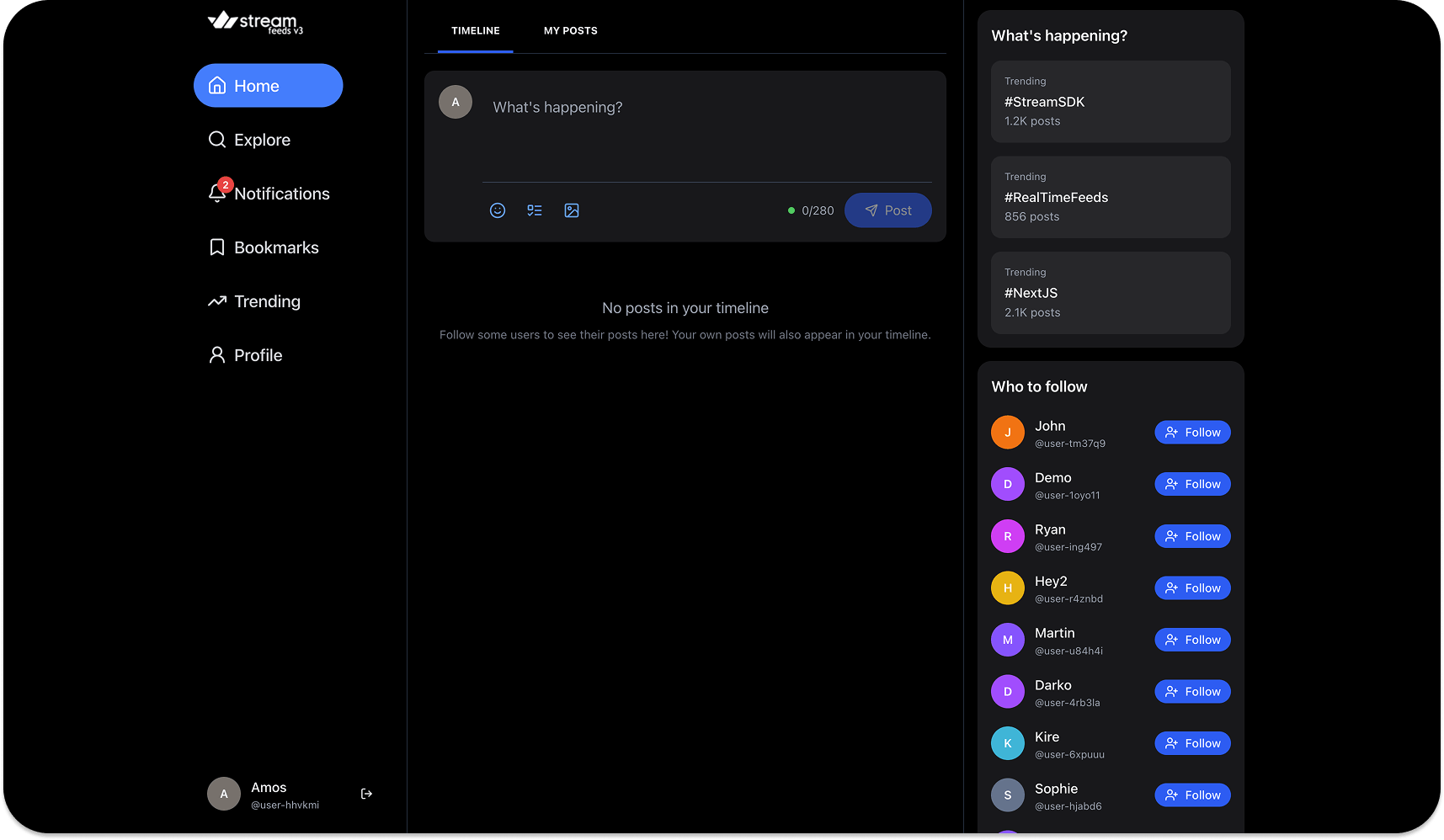Open the Home sidebar item
Image resolution: width=1444 pixels, height=840 pixels.
(x=268, y=86)
